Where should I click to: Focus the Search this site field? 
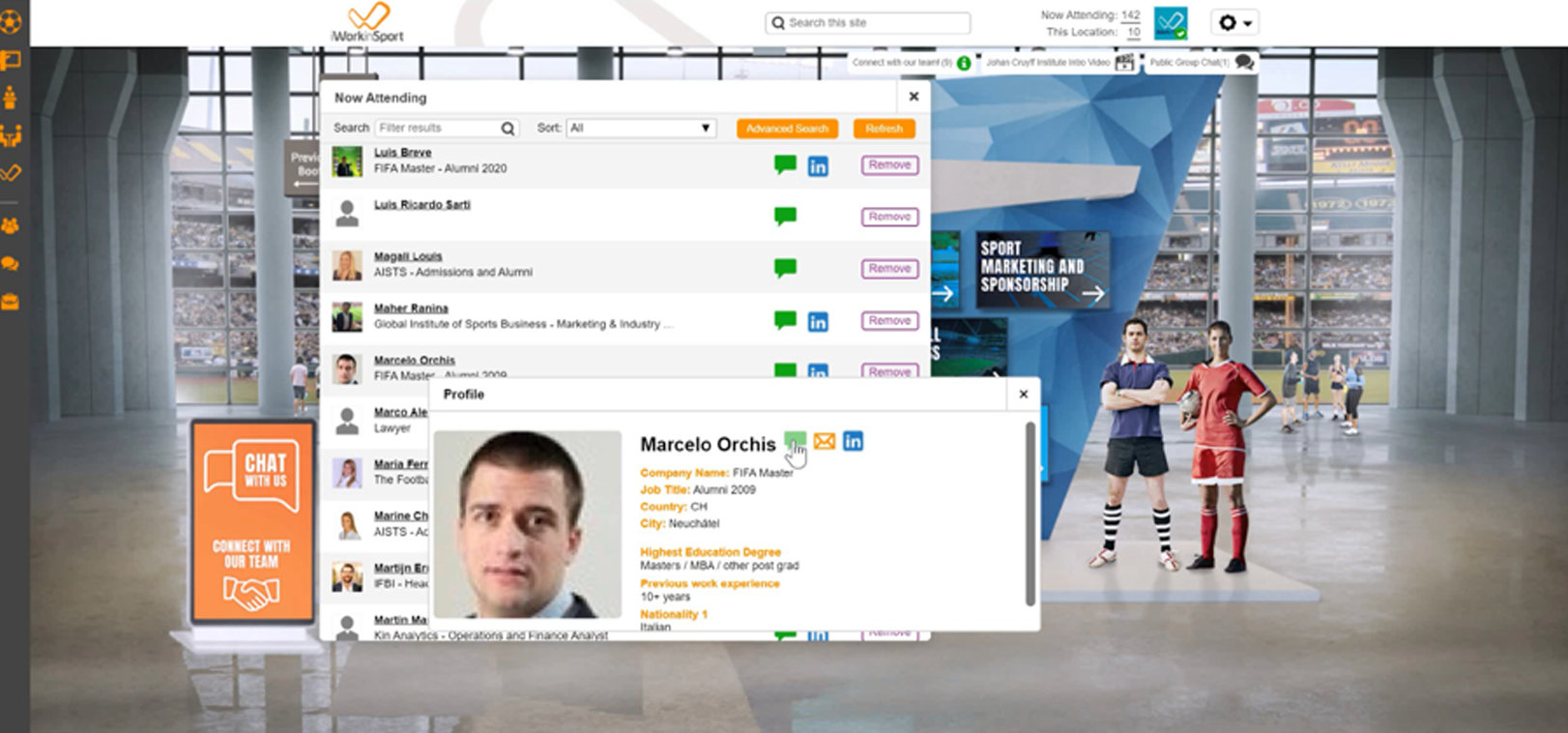[x=868, y=22]
